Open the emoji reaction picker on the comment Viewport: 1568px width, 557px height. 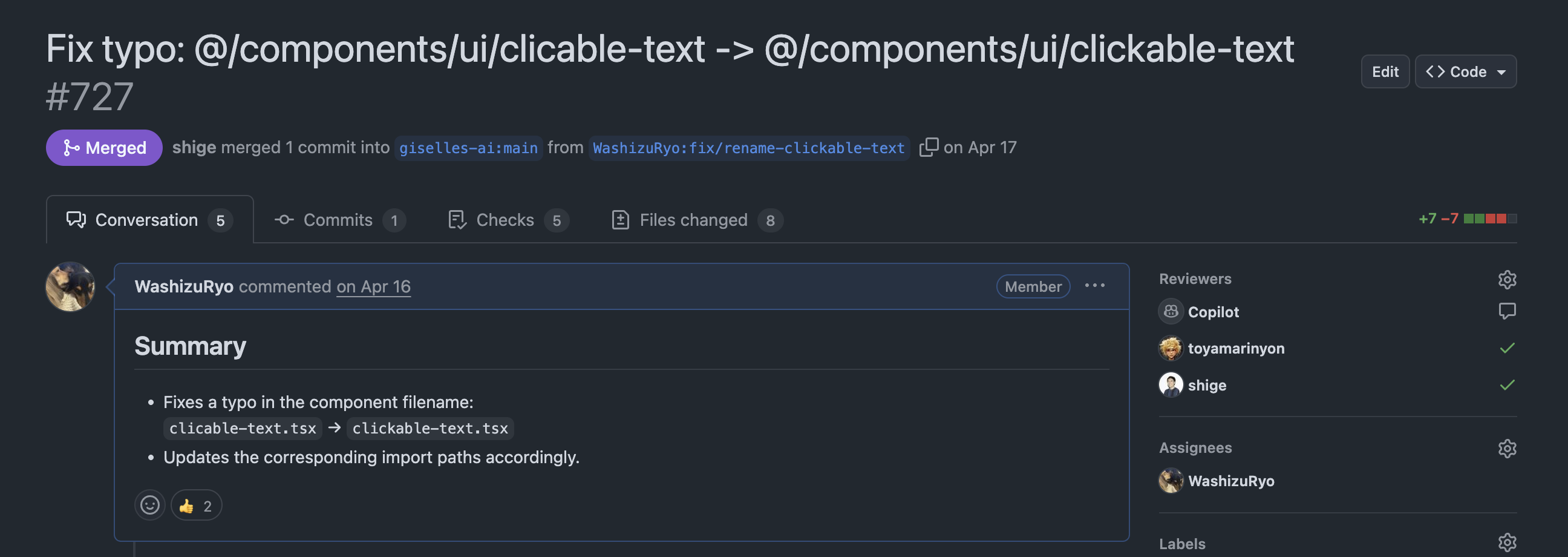tap(150, 504)
